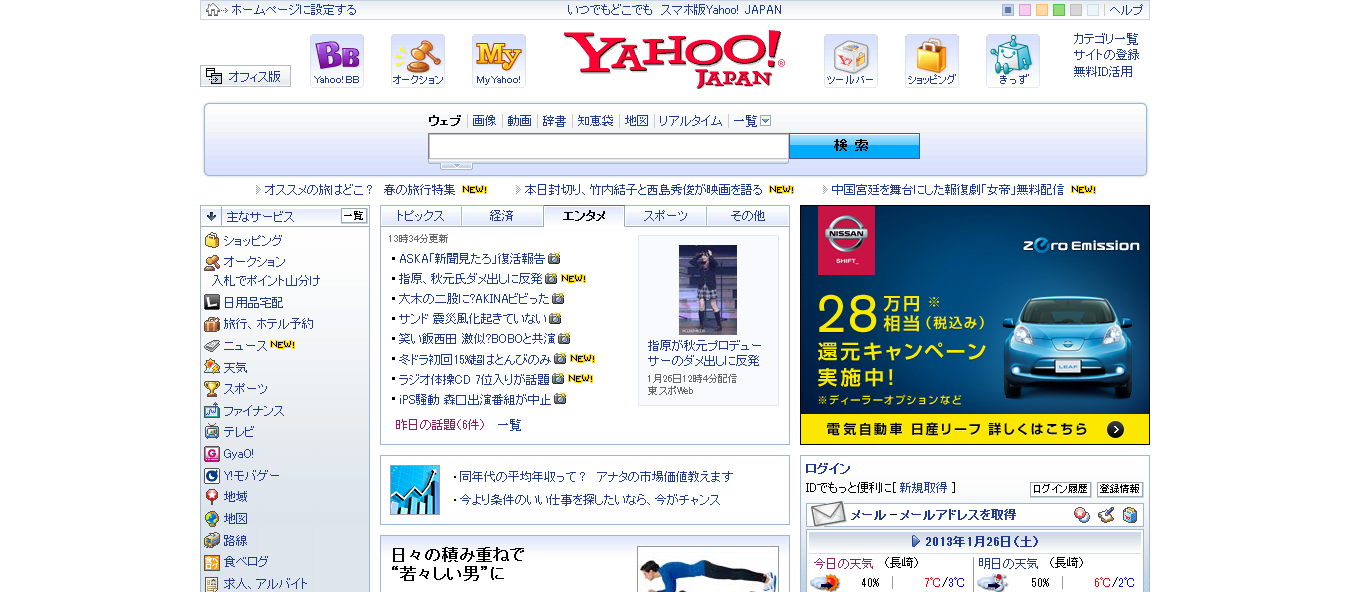Select the dark blue theme swatch

coord(1008,10)
